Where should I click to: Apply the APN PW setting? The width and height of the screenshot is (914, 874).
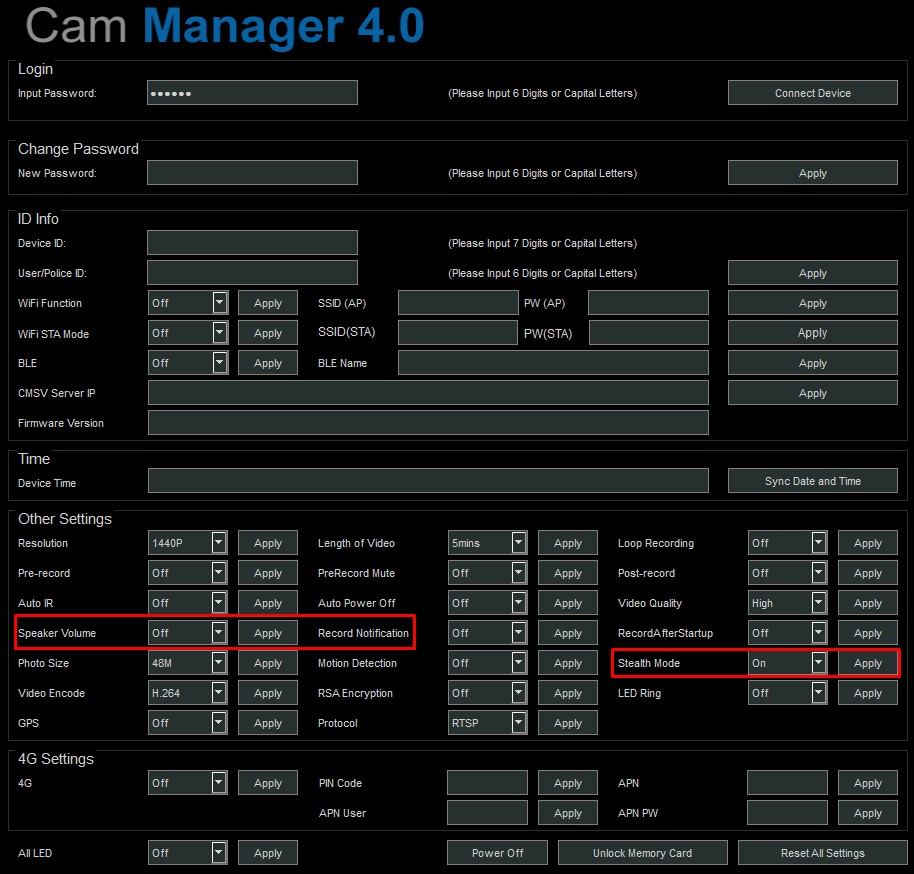click(867, 813)
